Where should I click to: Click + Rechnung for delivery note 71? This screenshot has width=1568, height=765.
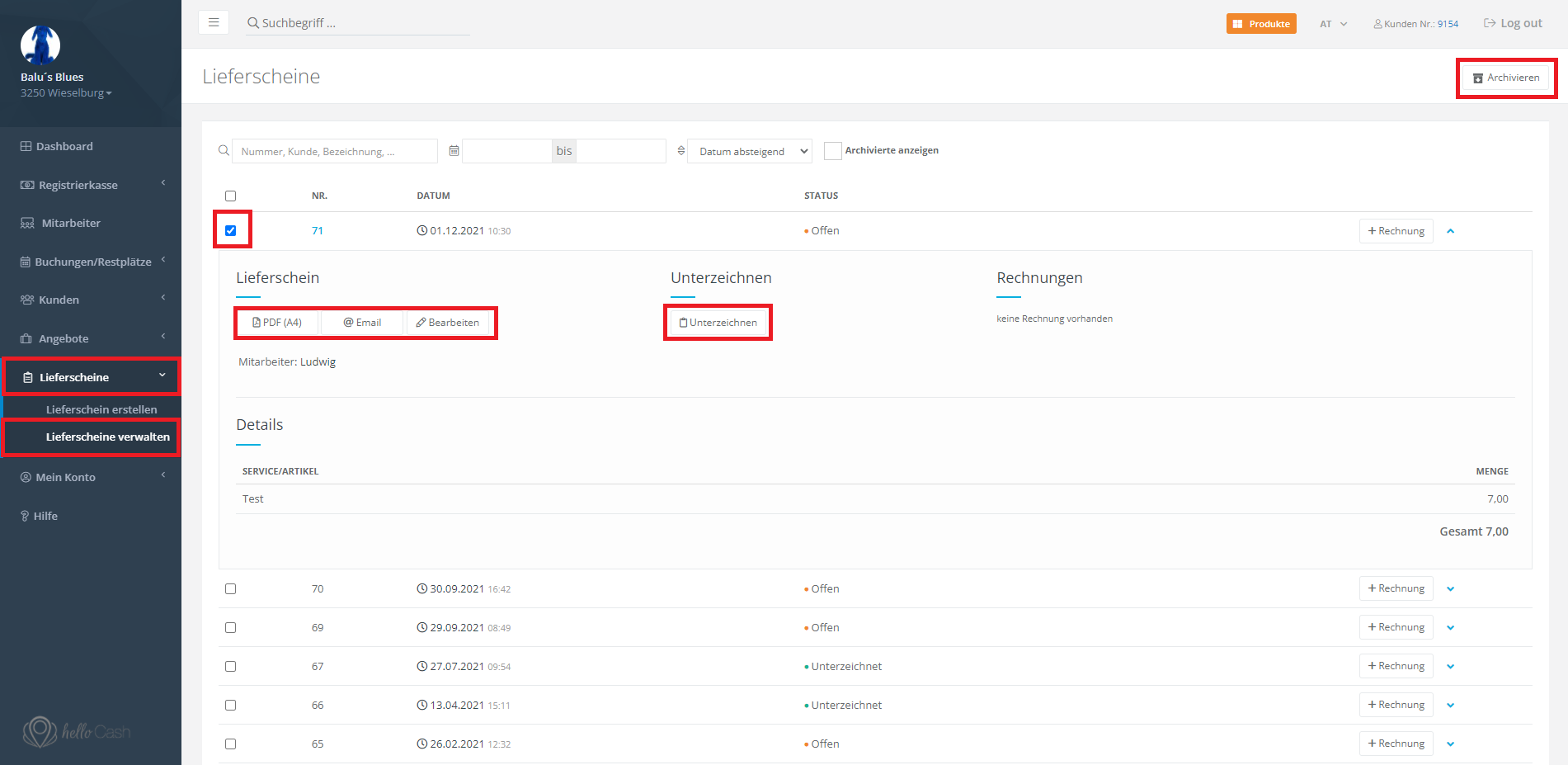(1396, 231)
